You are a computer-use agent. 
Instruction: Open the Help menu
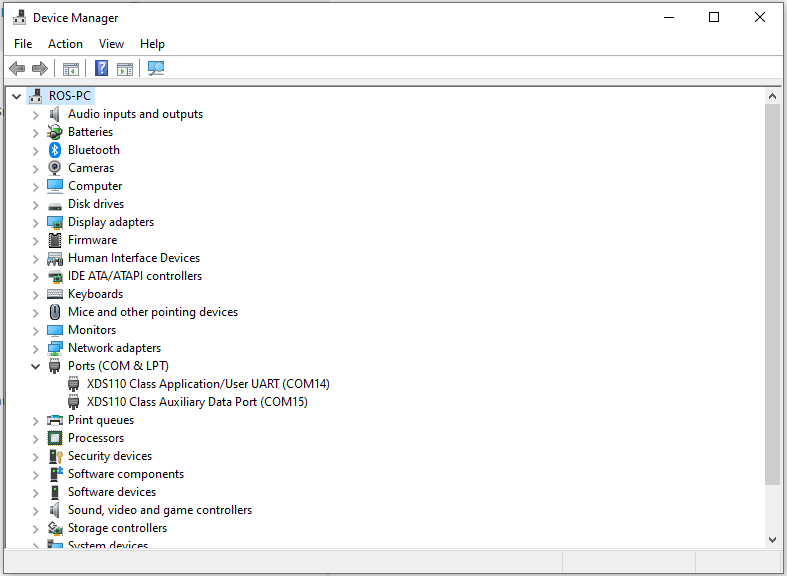click(152, 44)
